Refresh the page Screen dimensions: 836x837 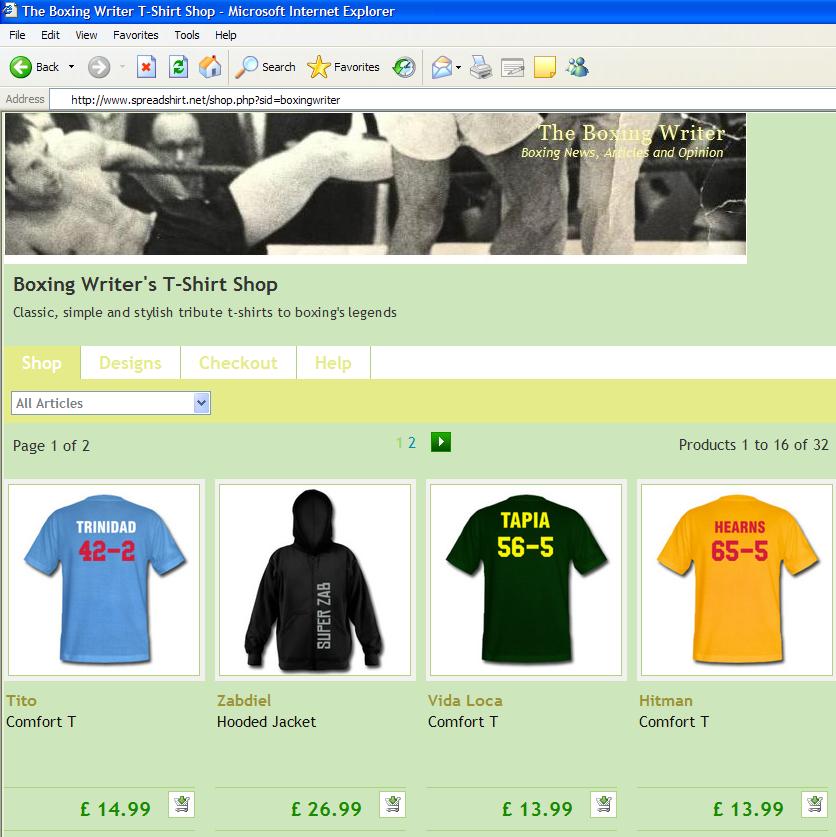coord(179,67)
